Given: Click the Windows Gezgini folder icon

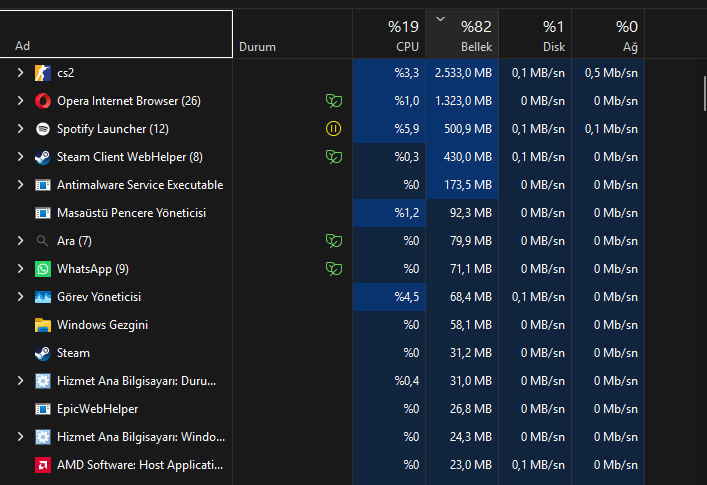Looking at the screenshot, I should [43, 325].
